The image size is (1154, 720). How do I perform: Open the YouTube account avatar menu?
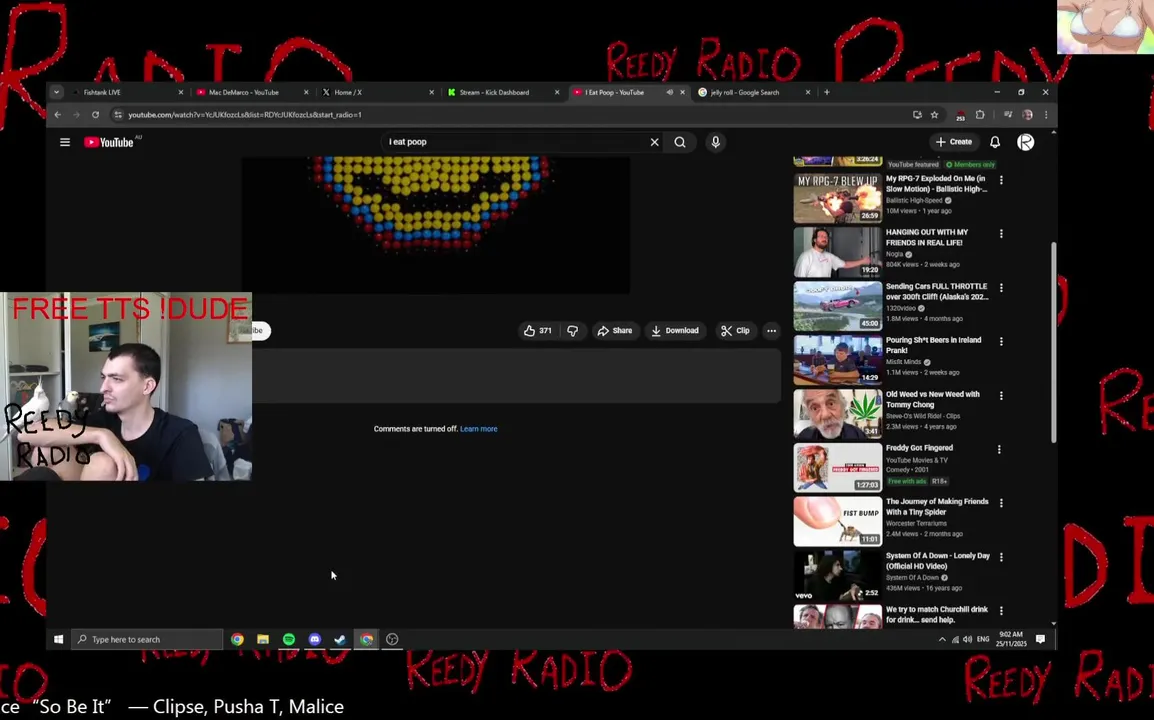pyautogui.click(x=1025, y=142)
